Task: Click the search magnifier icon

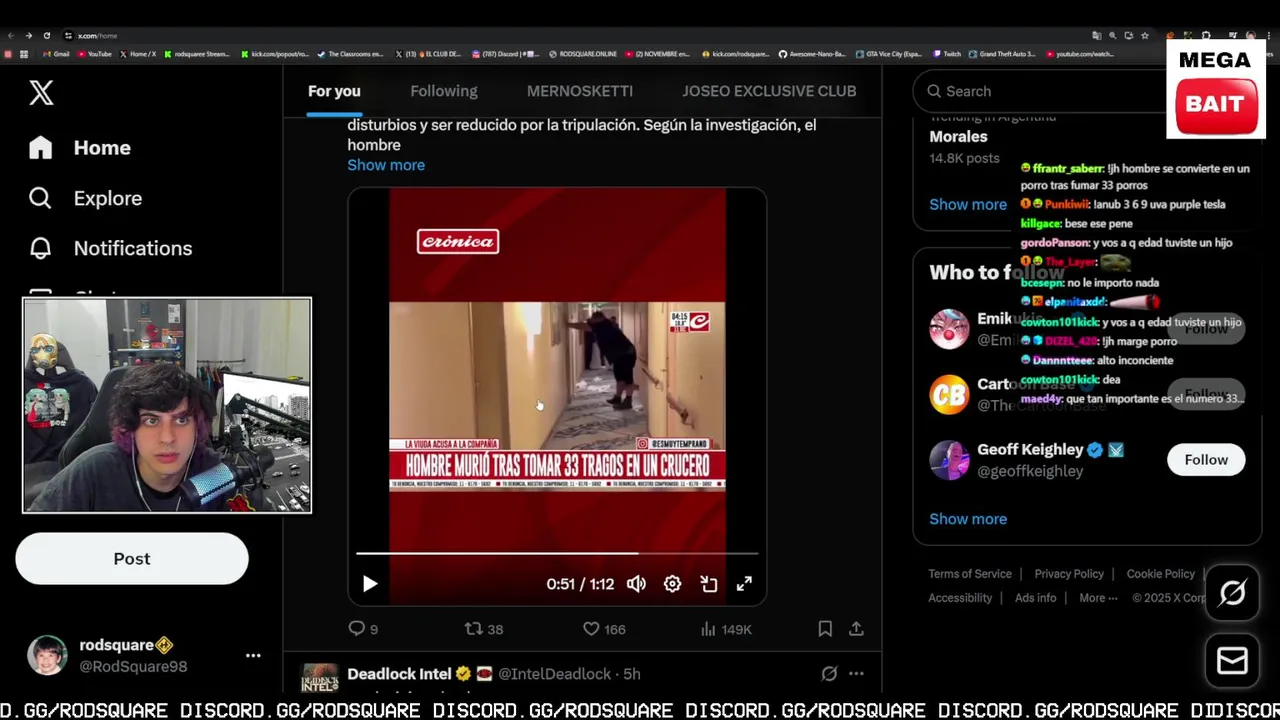Action: point(934,91)
